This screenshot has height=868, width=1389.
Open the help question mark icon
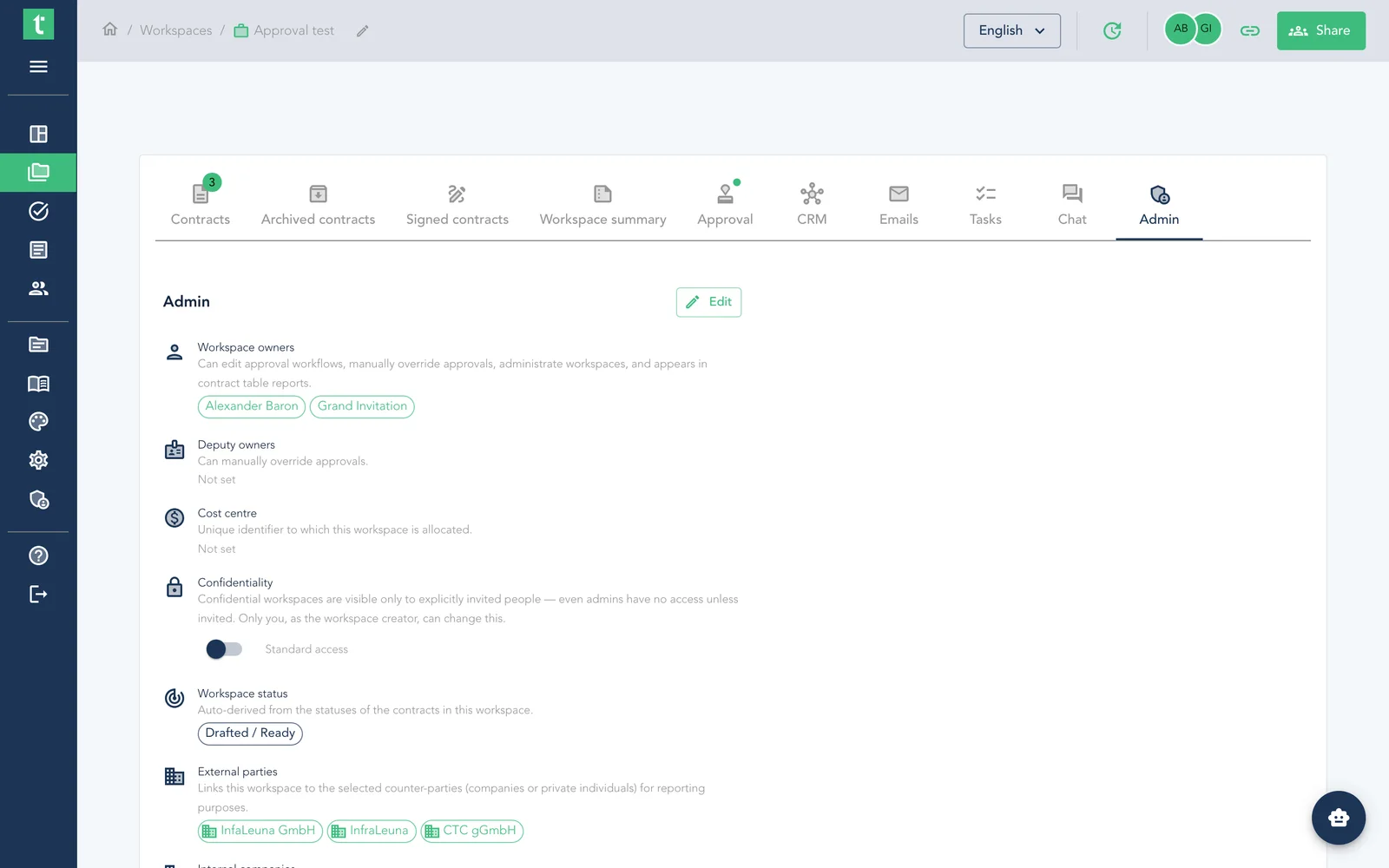coord(38,556)
